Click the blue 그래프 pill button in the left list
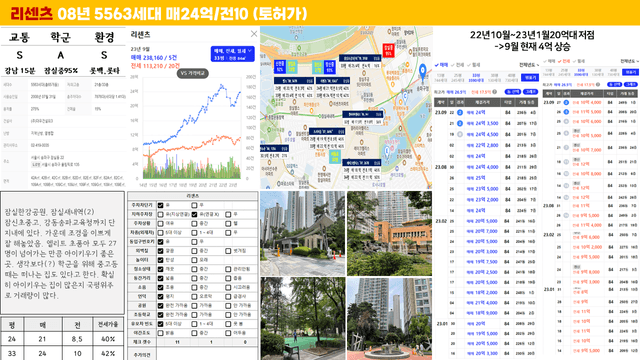Screen dimensions: 640x360 coord(531,92)
